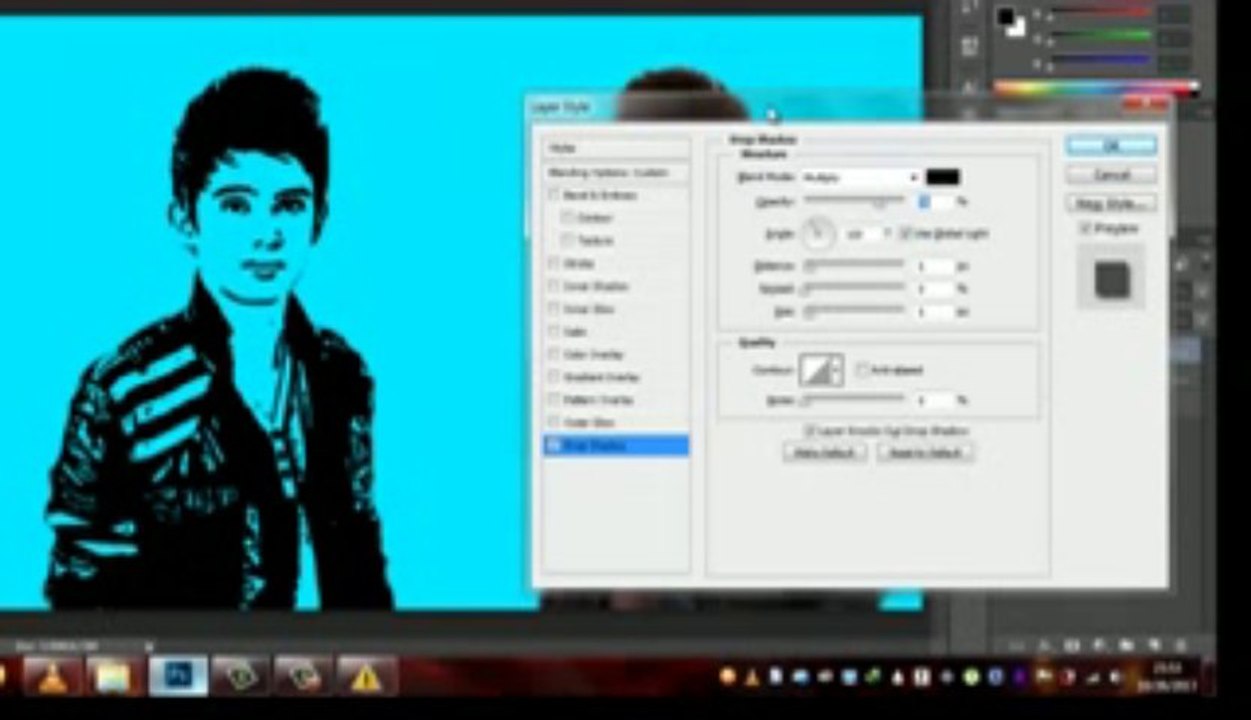Image resolution: width=1251 pixels, height=720 pixels.
Task: Click the New Style... button
Action: coord(1111,204)
